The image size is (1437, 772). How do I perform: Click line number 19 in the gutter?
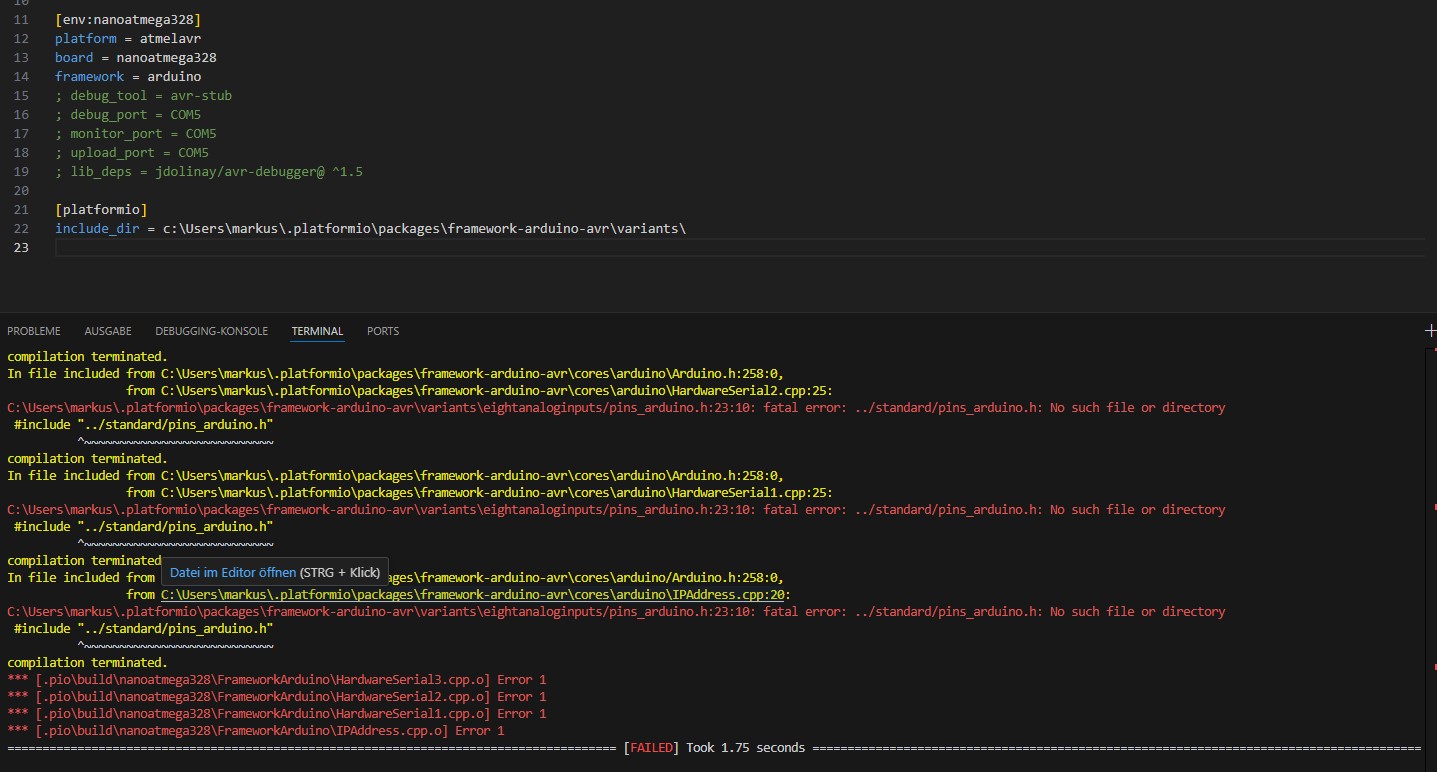tap(21, 172)
